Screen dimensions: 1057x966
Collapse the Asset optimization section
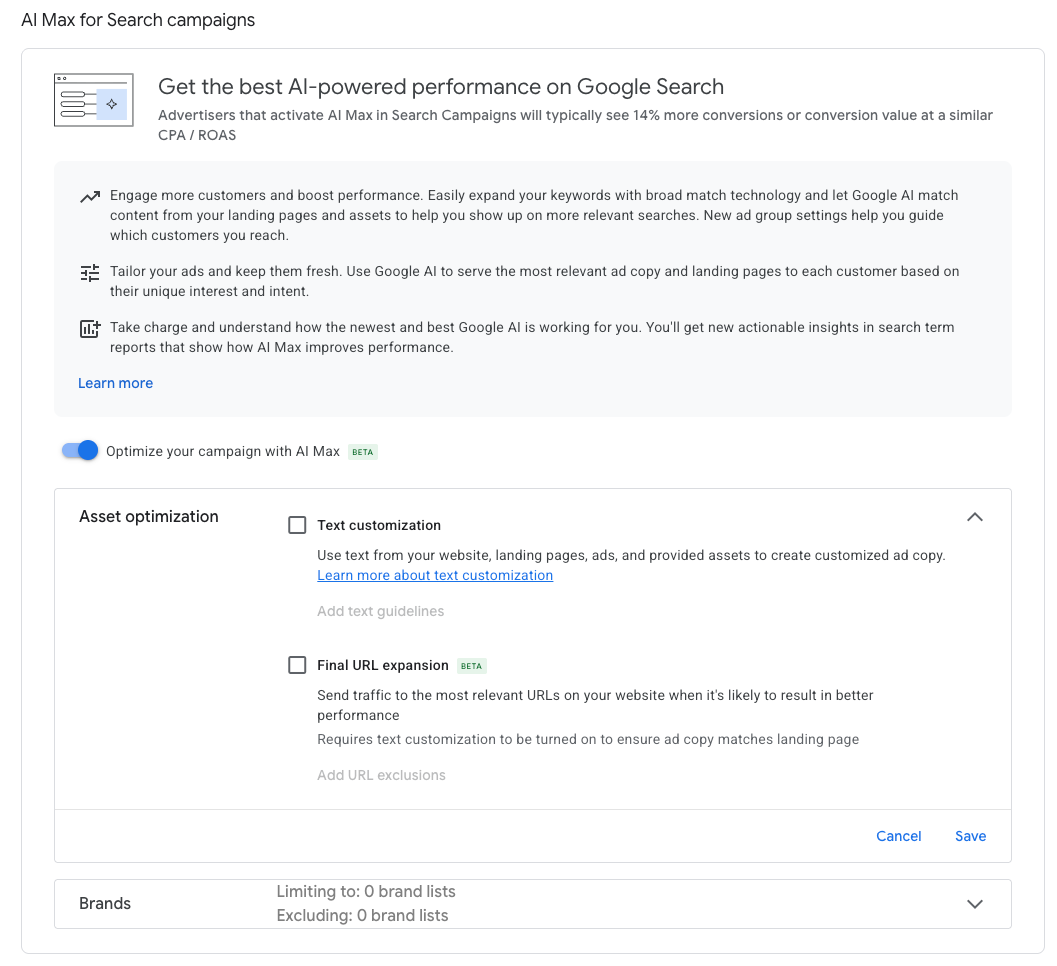975,517
